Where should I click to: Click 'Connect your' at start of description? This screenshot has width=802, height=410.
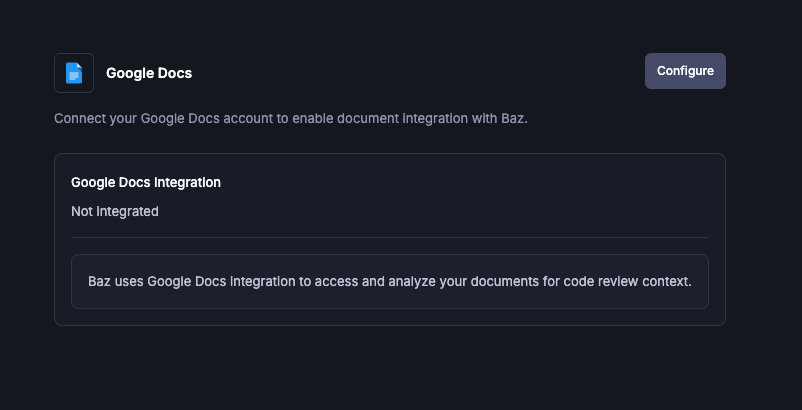pyautogui.click(x=95, y=118)
